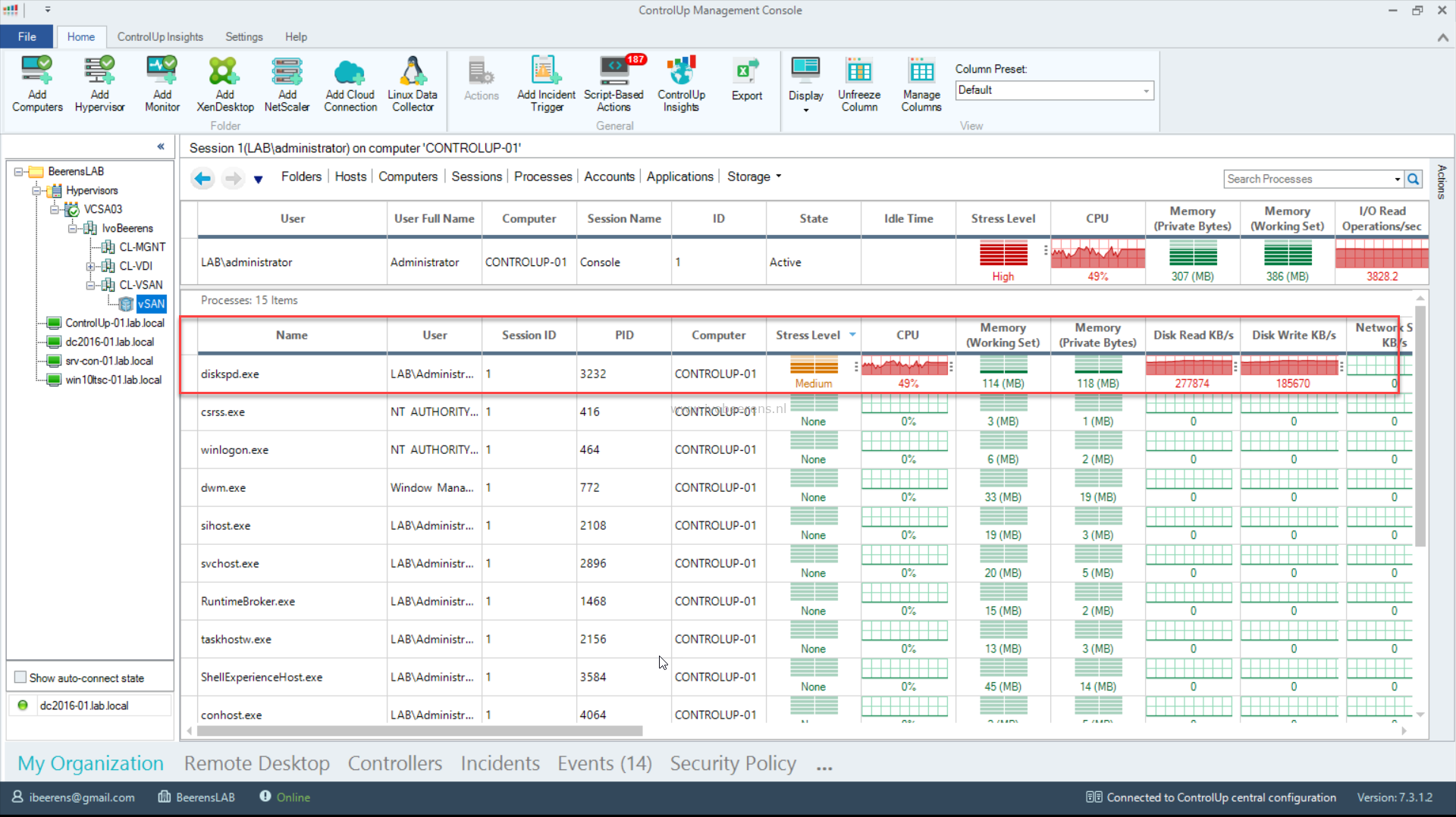
Task: Open the navigation history dropdown arrow
Action: pos(259,180)
